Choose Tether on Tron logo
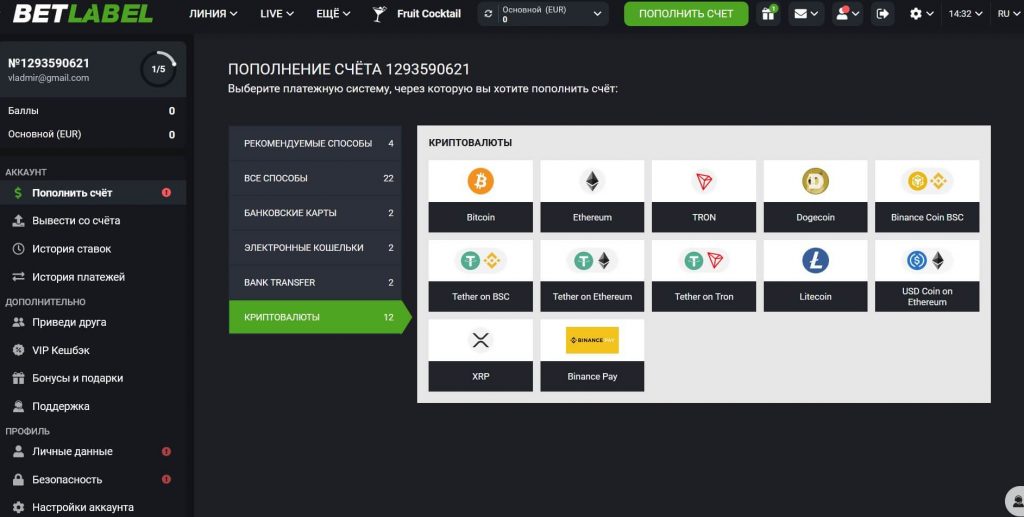The height and width of the screenshot is (517, 1024). [x=704, y=261]
